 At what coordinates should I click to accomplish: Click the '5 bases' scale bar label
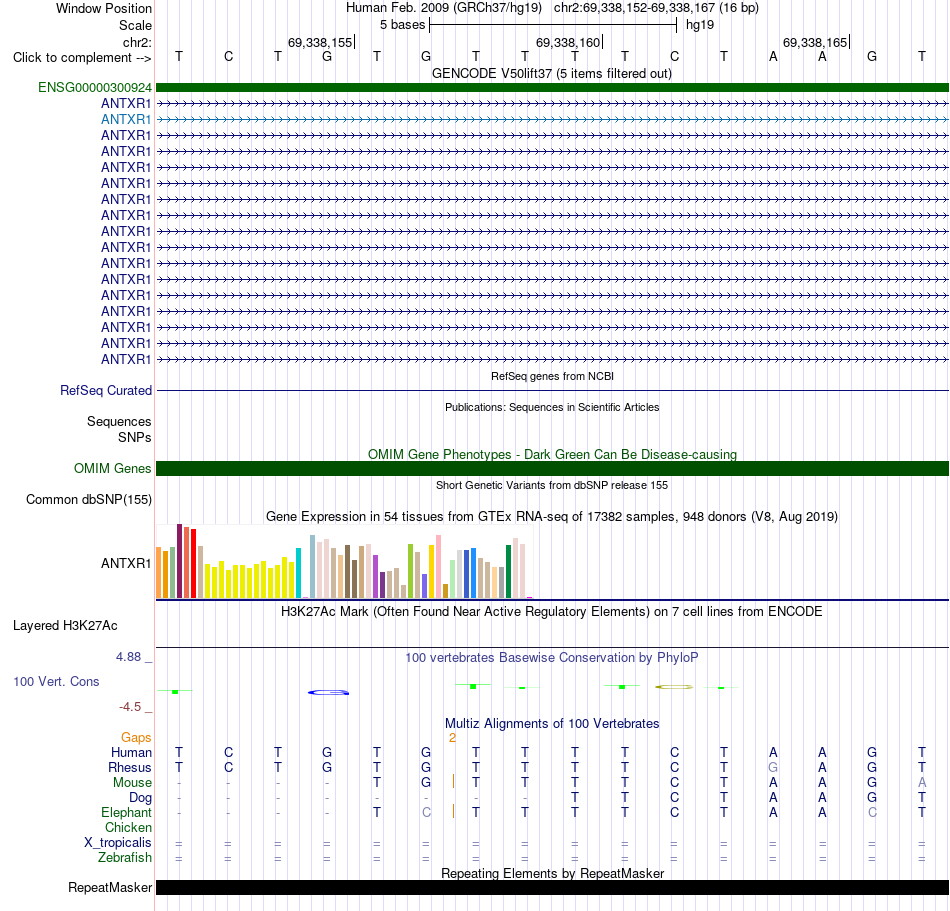coord(402,25)
